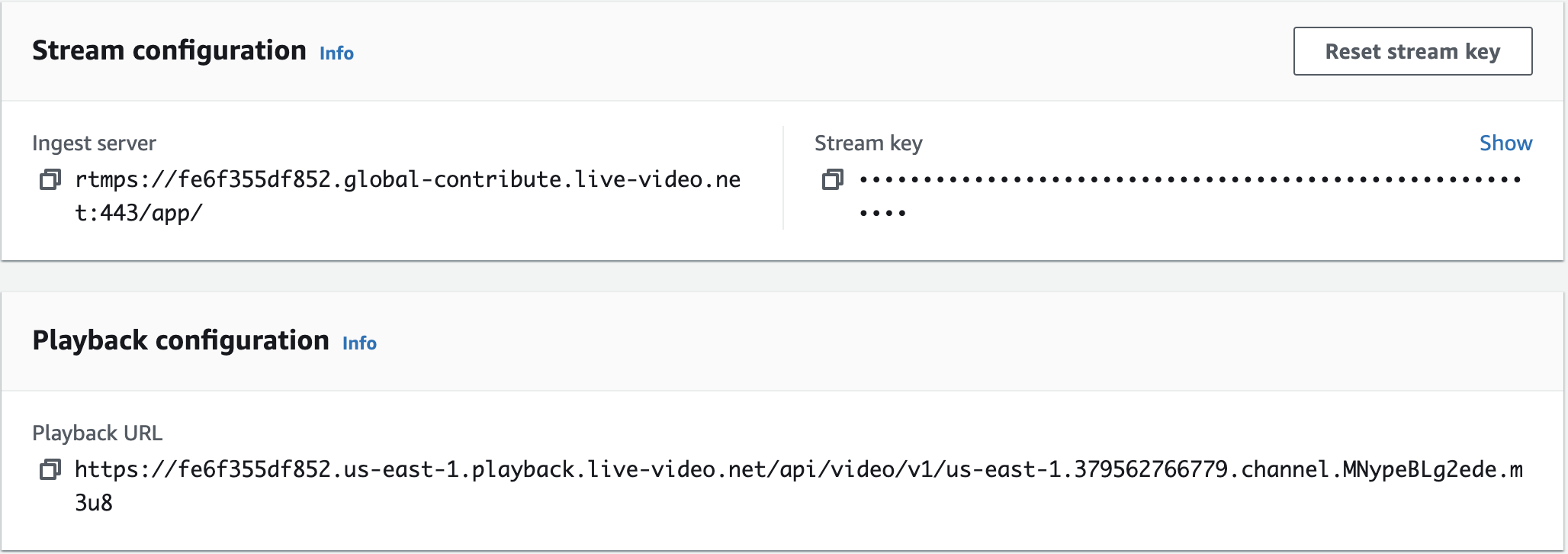The height and width of the screenshot is (554, 1568).
Task: Open Info next to Stream configuration
Action: pyautogui.click(x=336, y=53)
